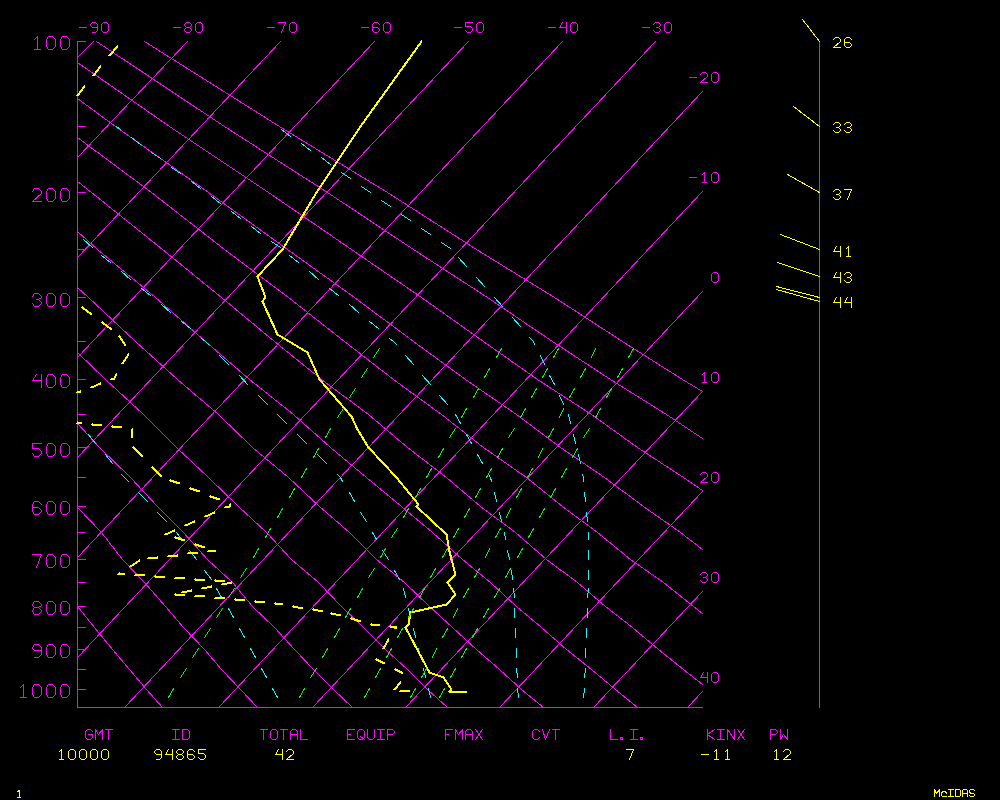Select the EQUIP label
This screenshot has height=800, width=1000.
pyautogui.click(x=371, y=735)
